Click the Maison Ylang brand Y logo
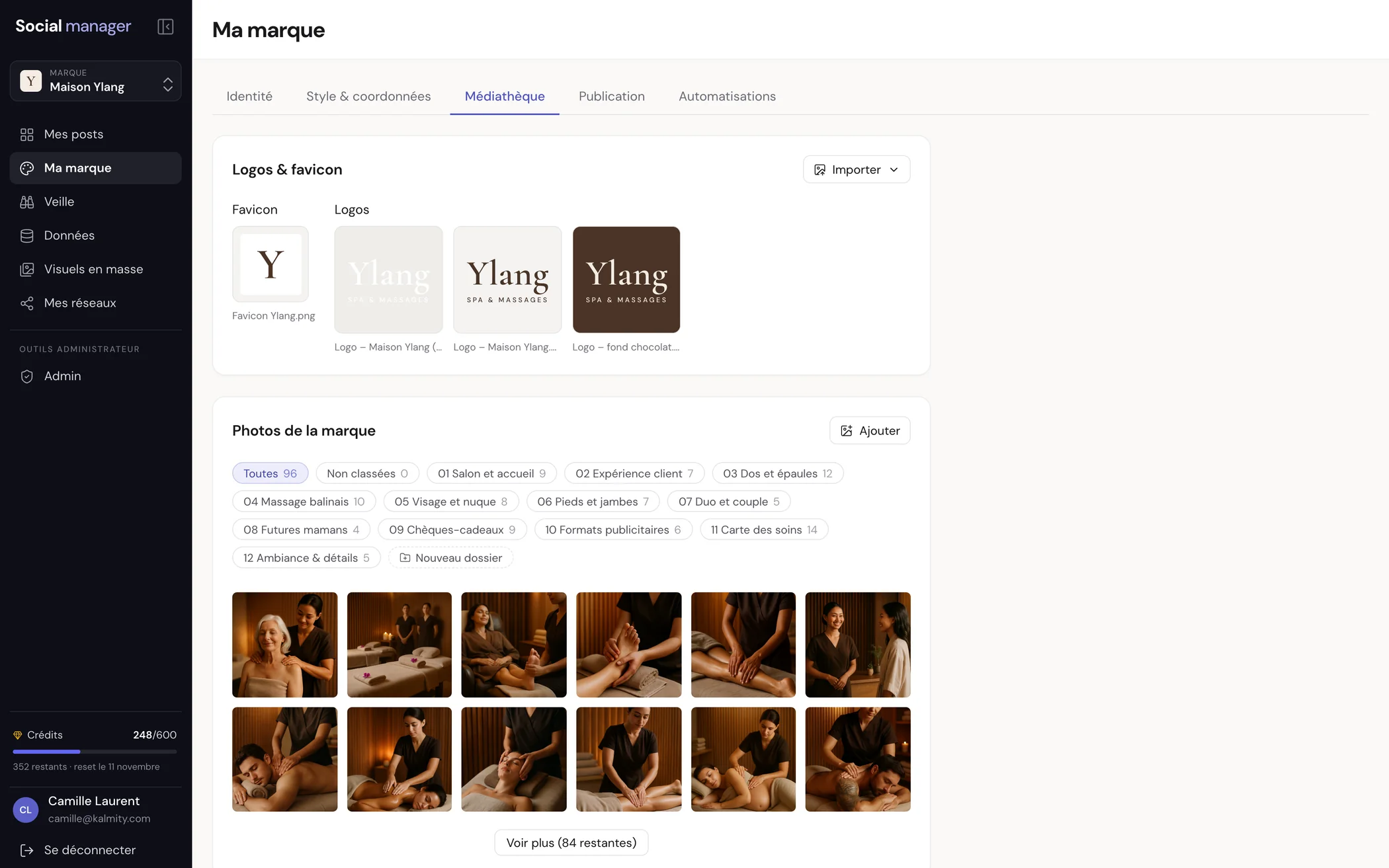Viewport: 1389px width, 868px height. coord(31,81)
